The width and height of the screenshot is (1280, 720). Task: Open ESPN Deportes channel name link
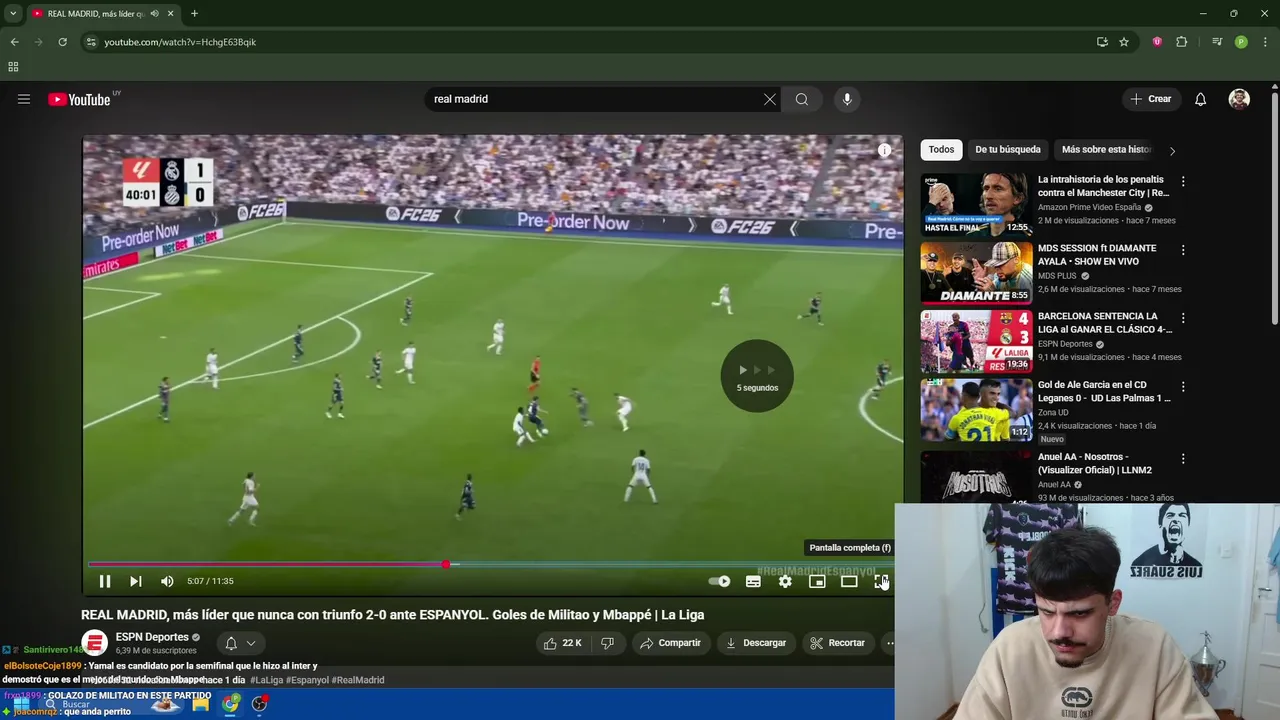point(152,637)
